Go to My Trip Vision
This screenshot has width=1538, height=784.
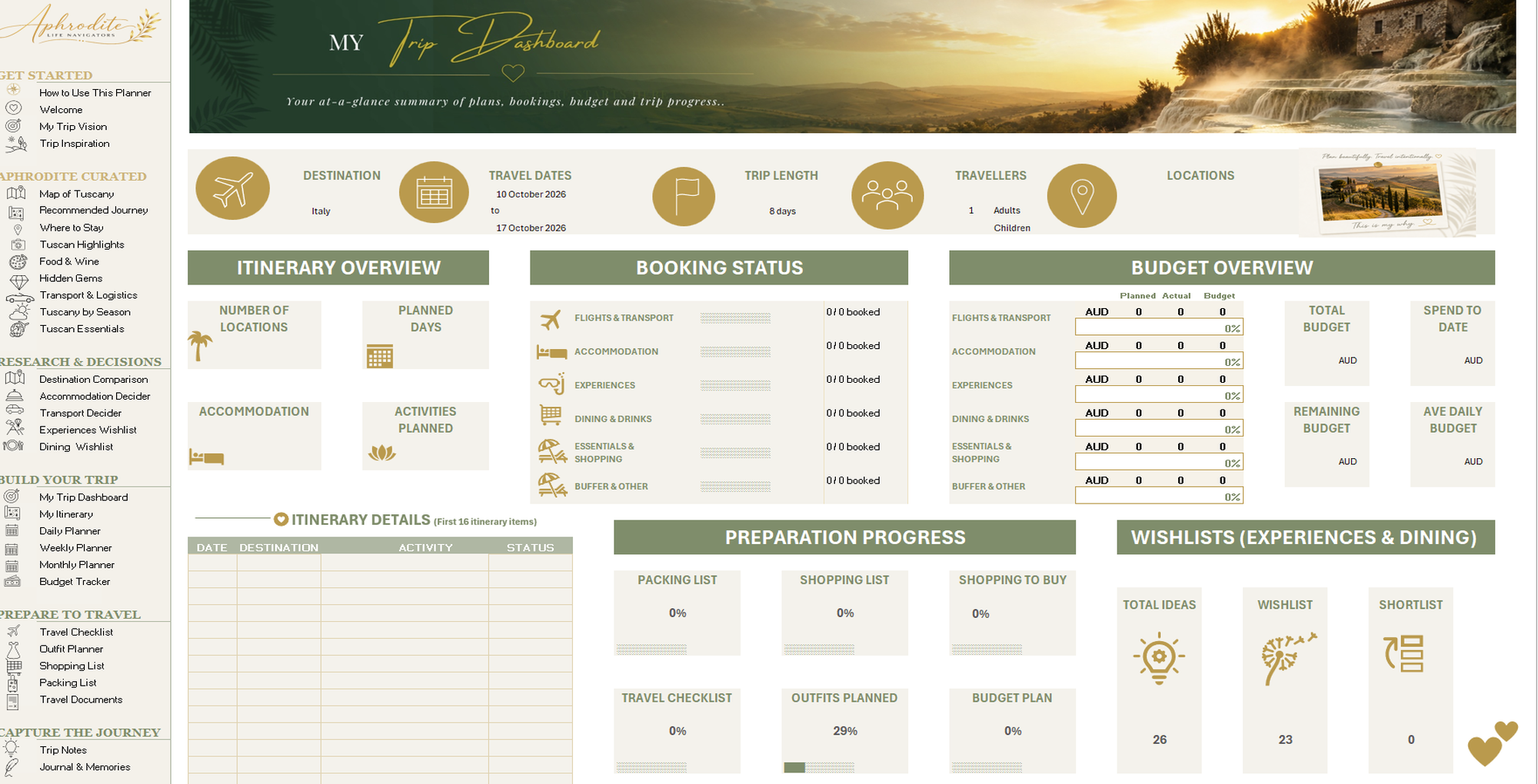tap(73, 127)
